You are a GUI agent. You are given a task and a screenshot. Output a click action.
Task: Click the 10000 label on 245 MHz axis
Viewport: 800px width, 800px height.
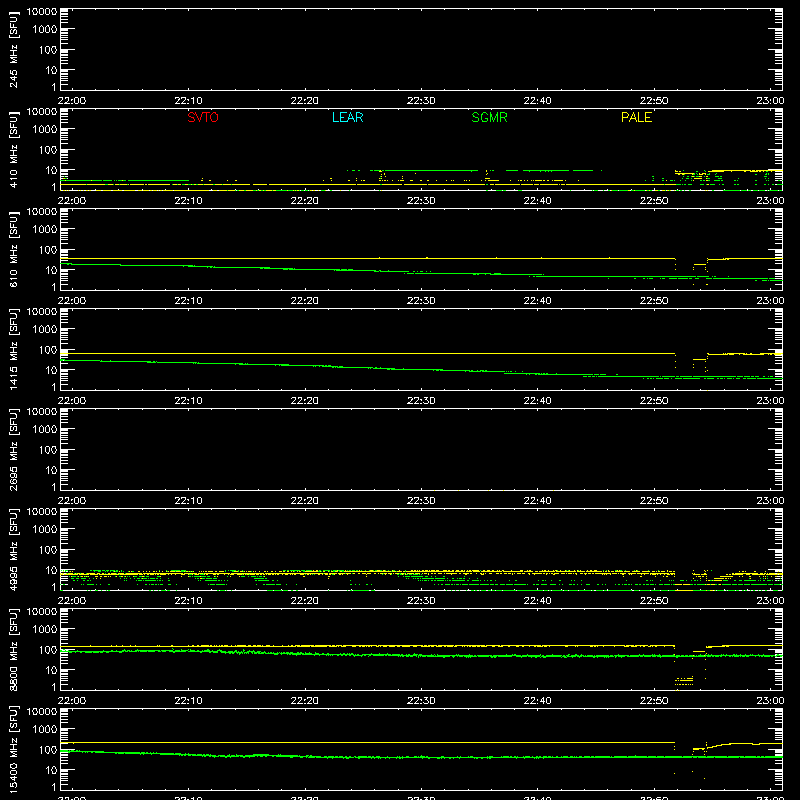coord(42,12)
